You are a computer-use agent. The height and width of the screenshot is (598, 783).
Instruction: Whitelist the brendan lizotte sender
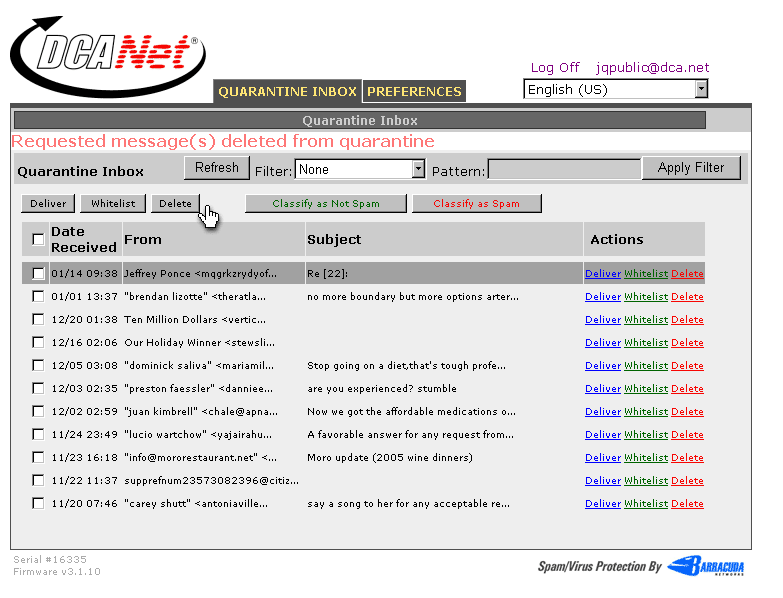(x=646, y=297)
